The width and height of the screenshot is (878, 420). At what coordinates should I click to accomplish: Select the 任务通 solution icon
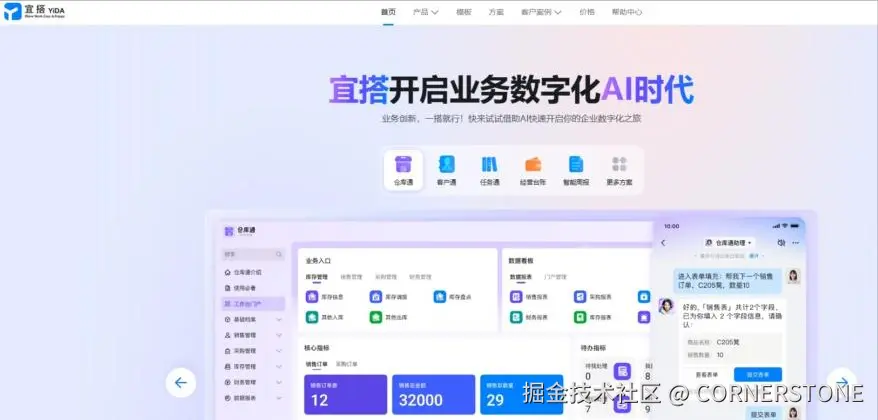(489, 164)
